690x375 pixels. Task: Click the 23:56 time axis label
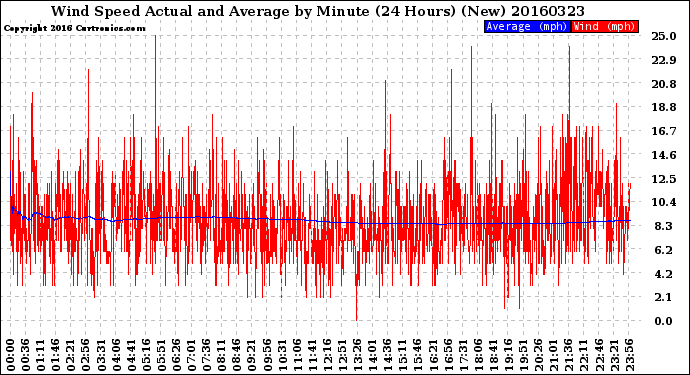pyautogui.click(x=629, y=355)
